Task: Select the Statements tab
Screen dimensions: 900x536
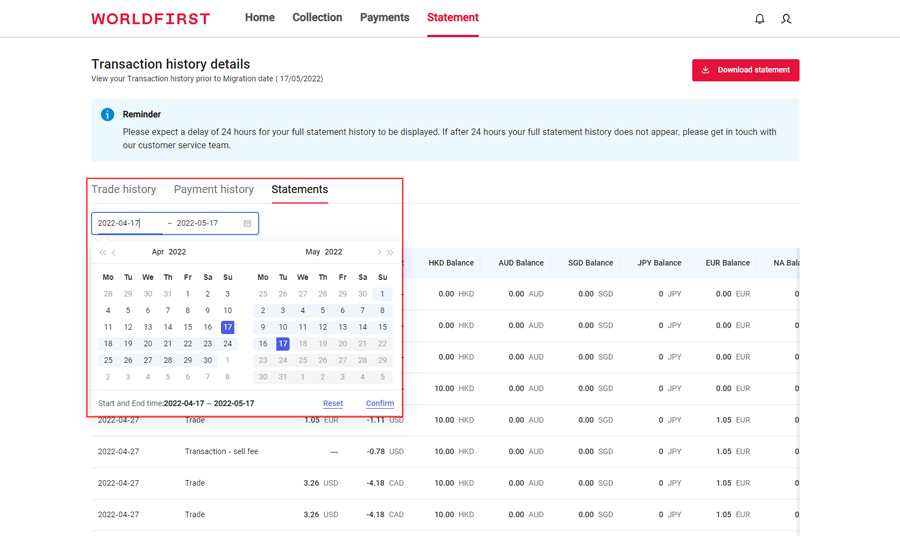Action: pos(300,189)
